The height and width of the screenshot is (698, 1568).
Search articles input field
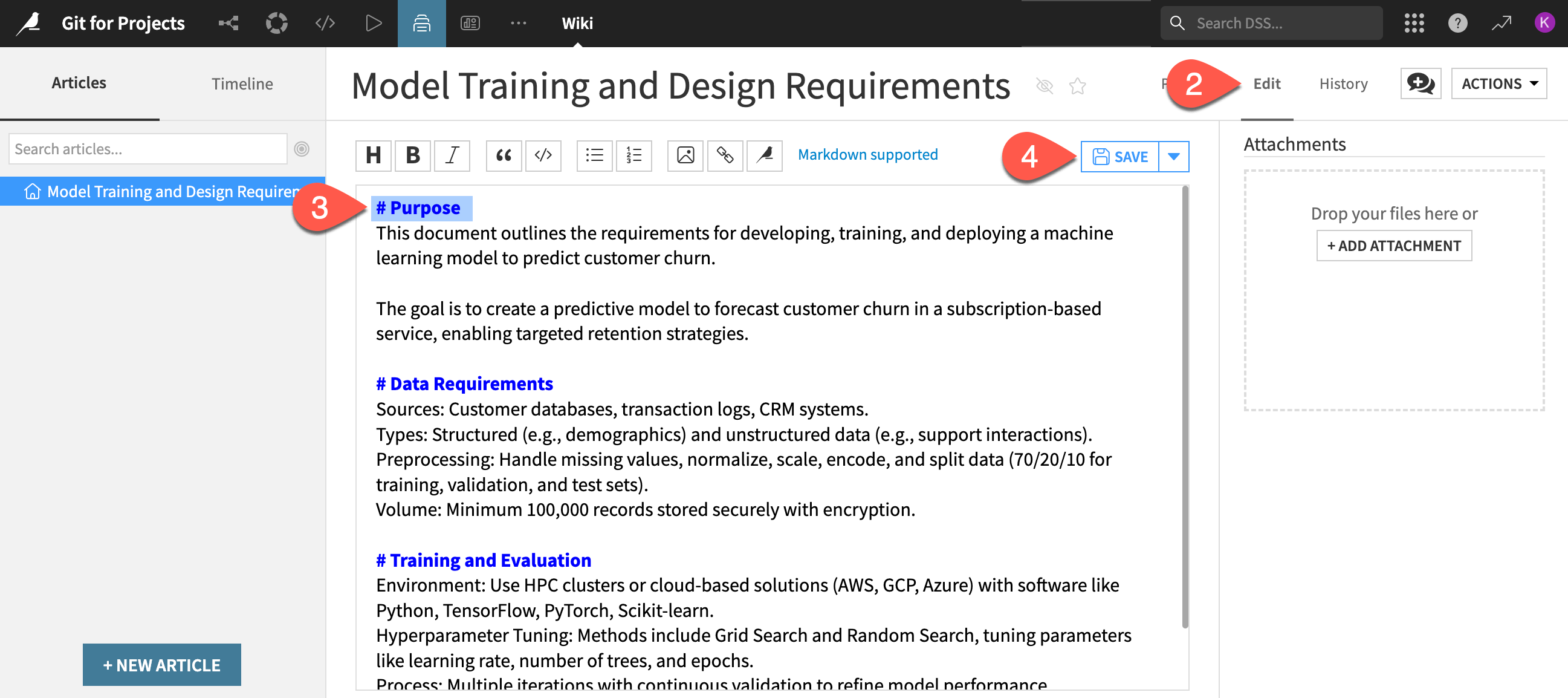coord(148,149)
